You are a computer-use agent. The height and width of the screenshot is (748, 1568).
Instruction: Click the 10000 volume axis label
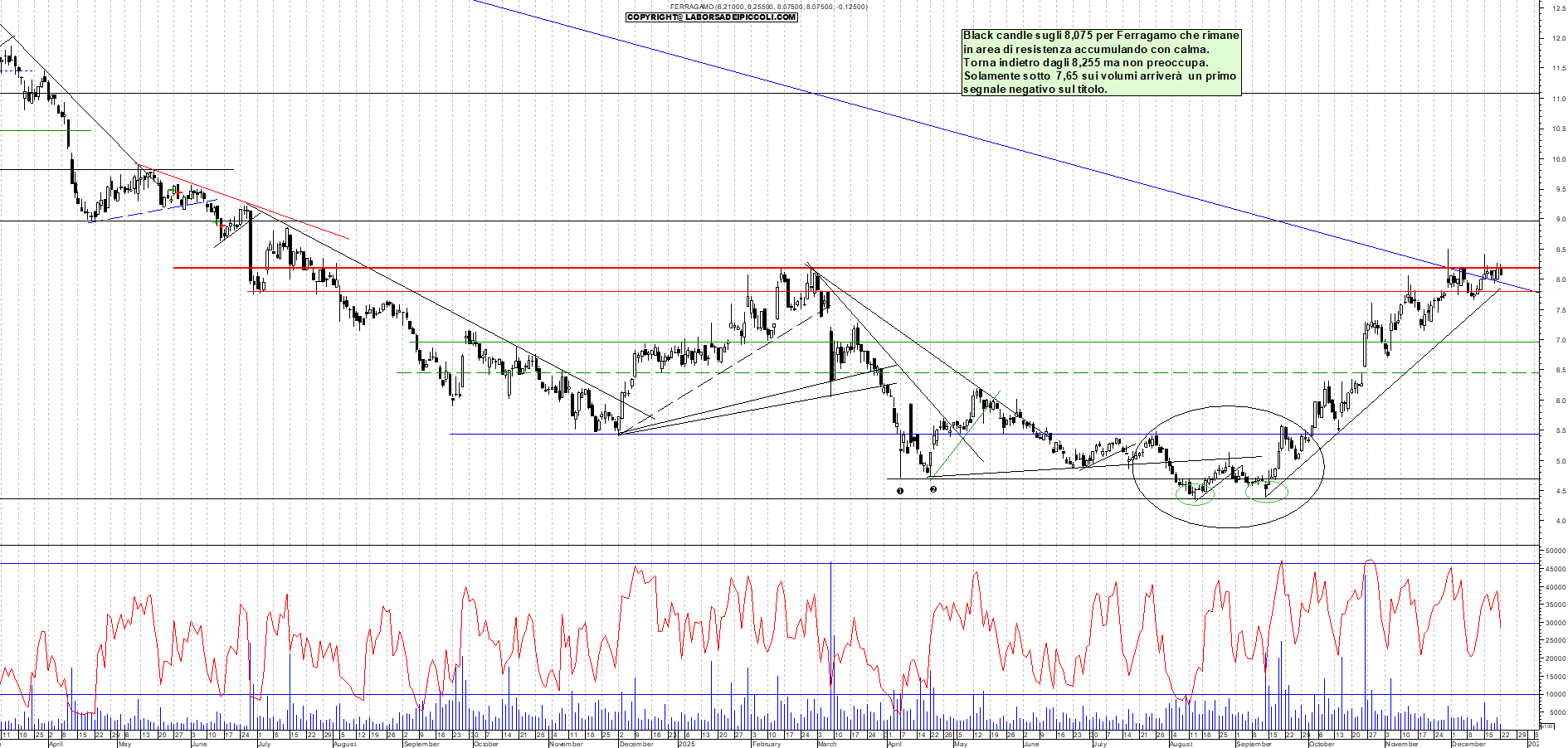pyautogui.click(x=1555, y=695)
